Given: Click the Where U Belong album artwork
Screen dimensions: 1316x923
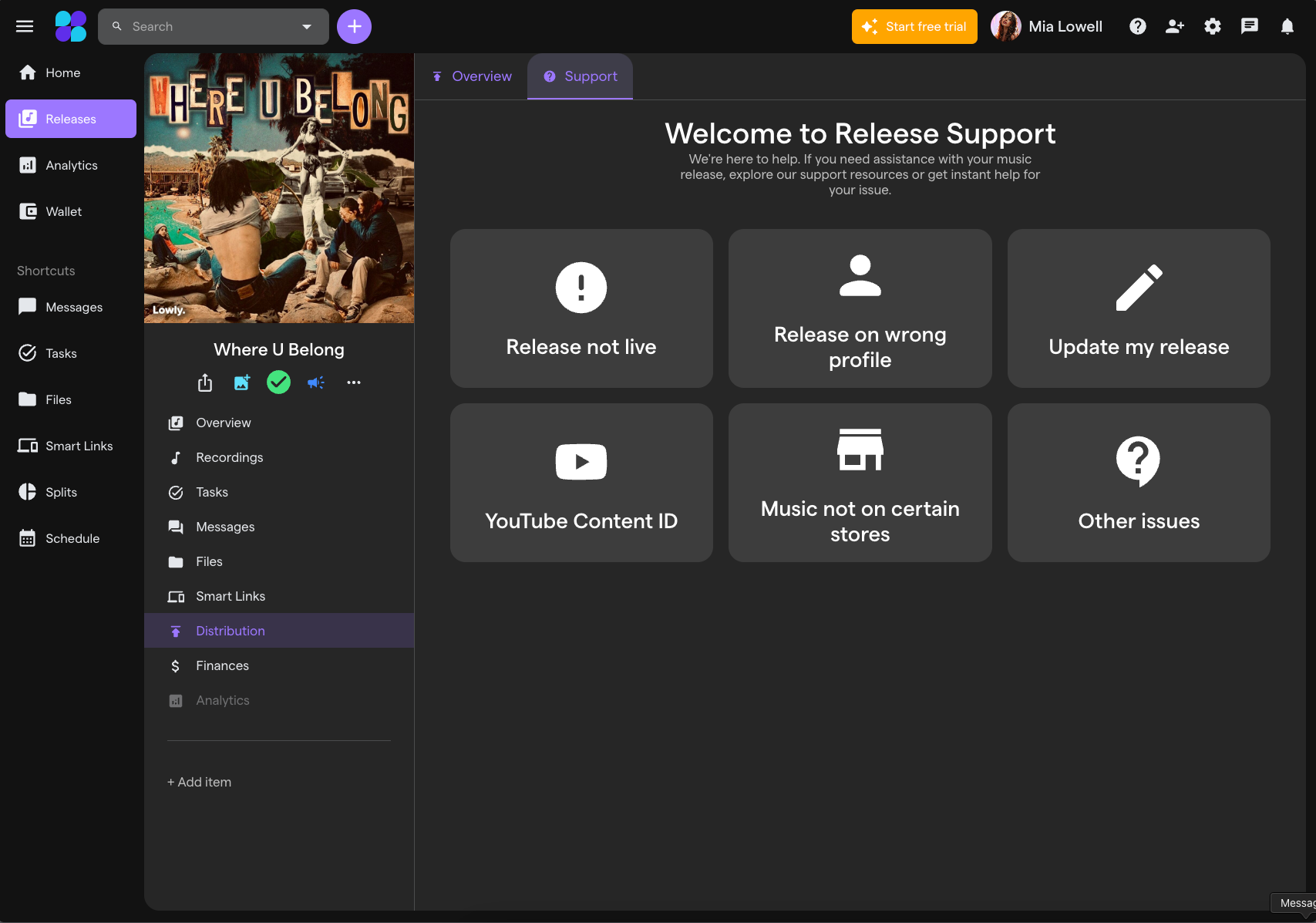Looking at the screenshot, I should pyautogui.click(x=279, y=188).
